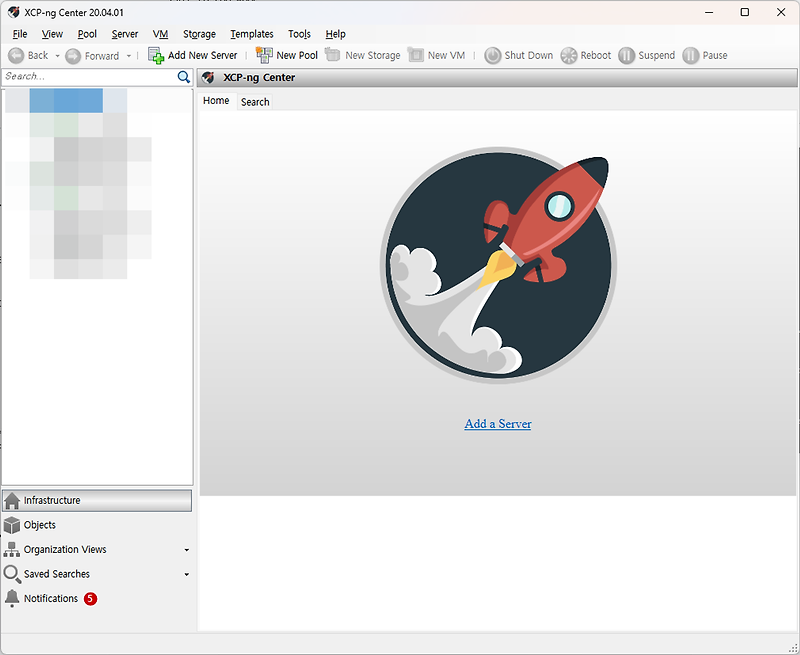The width and height of the screenshot is (800, 655).
Task: Open the File menu
Action: (20, 34)
